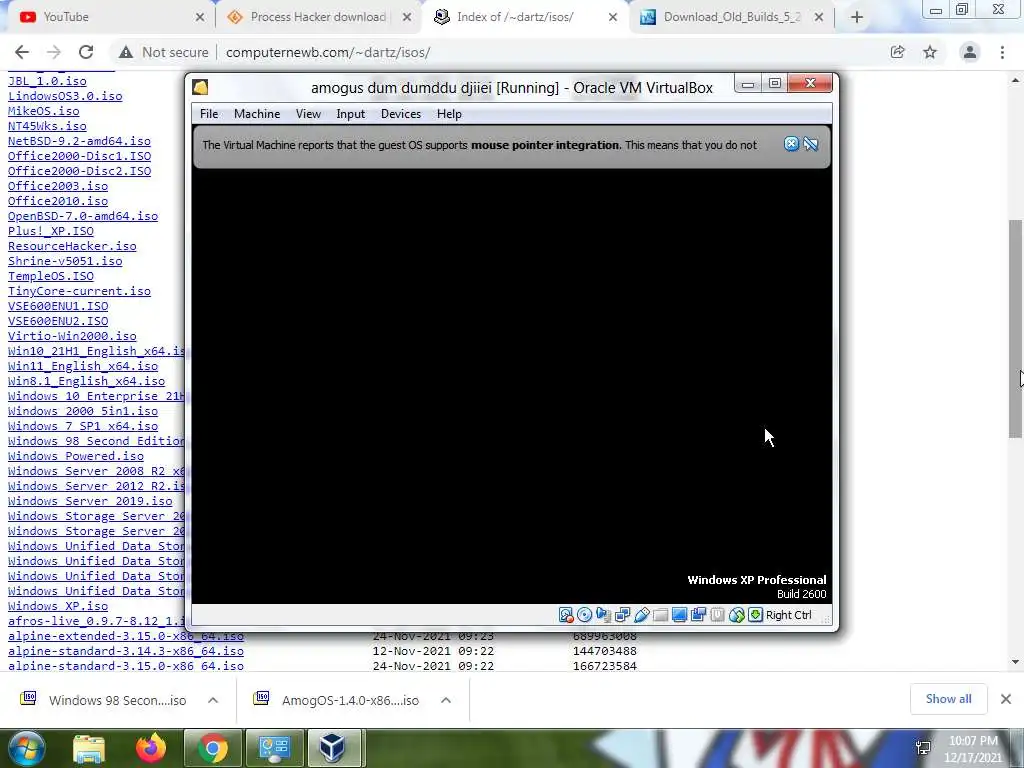1024x768 pixels.
Task: Click the scrollbar down arrow
Action: [x=1015, y=662]
